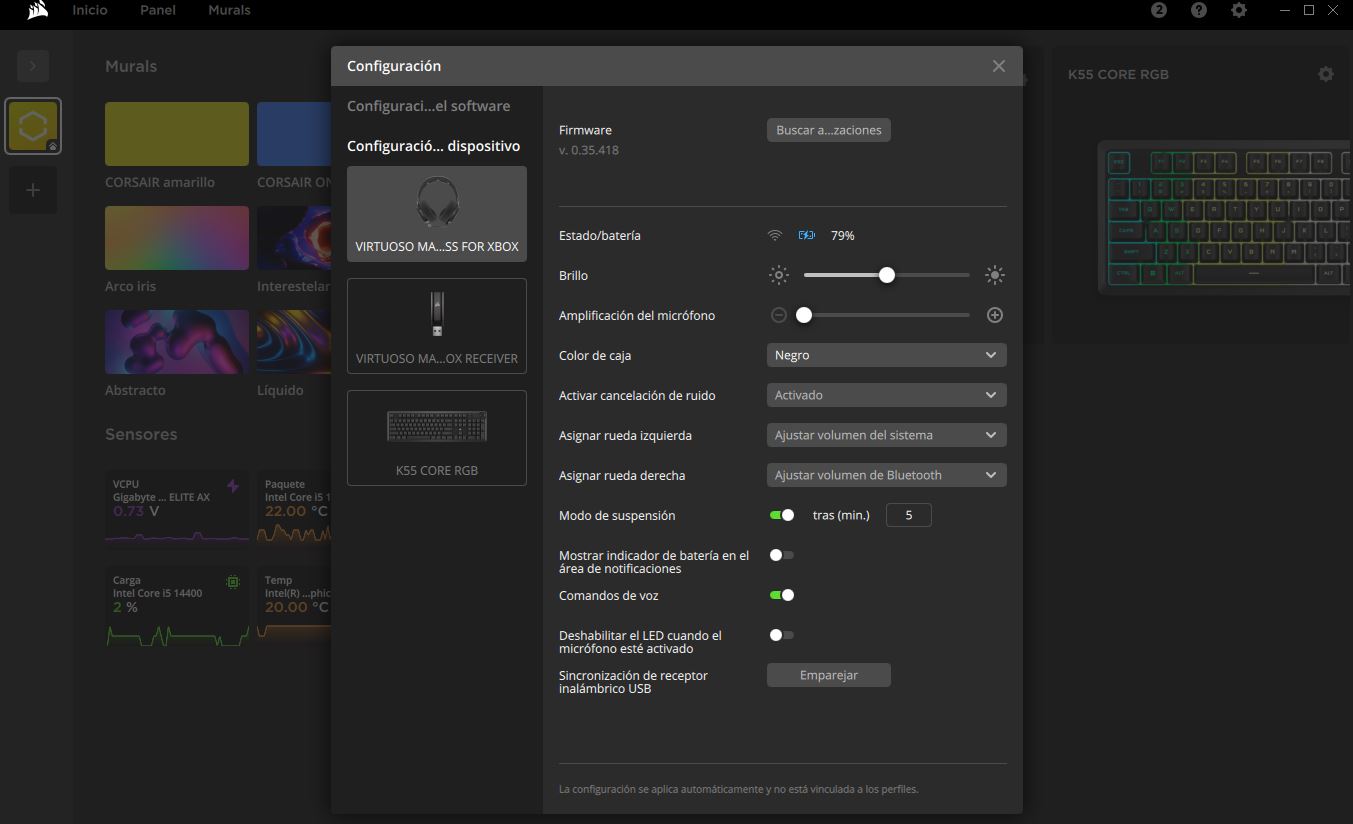Select the Arco iris mural thumbnail
This screenshot has height=824, width=1353.
177,238
